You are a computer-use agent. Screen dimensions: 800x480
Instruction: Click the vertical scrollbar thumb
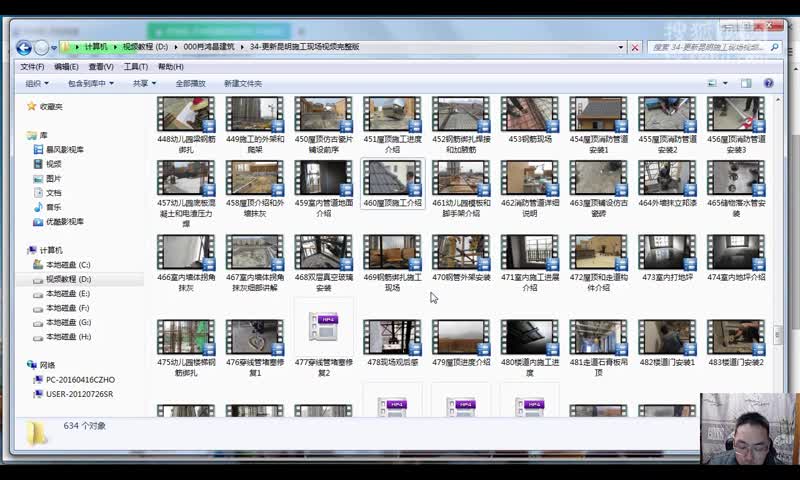point(778,335)
